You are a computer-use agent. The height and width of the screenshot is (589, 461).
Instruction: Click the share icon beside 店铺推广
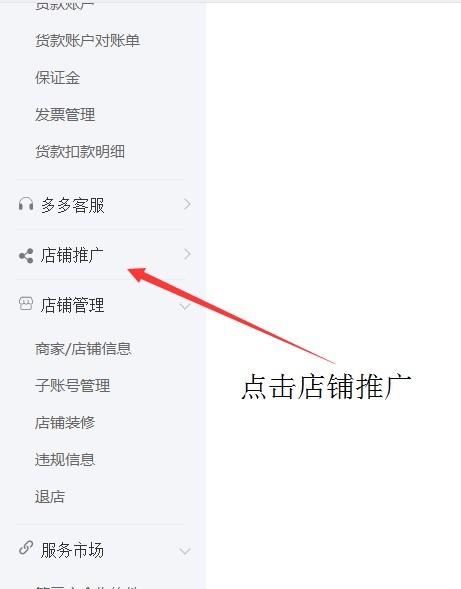tap(26, 256)
